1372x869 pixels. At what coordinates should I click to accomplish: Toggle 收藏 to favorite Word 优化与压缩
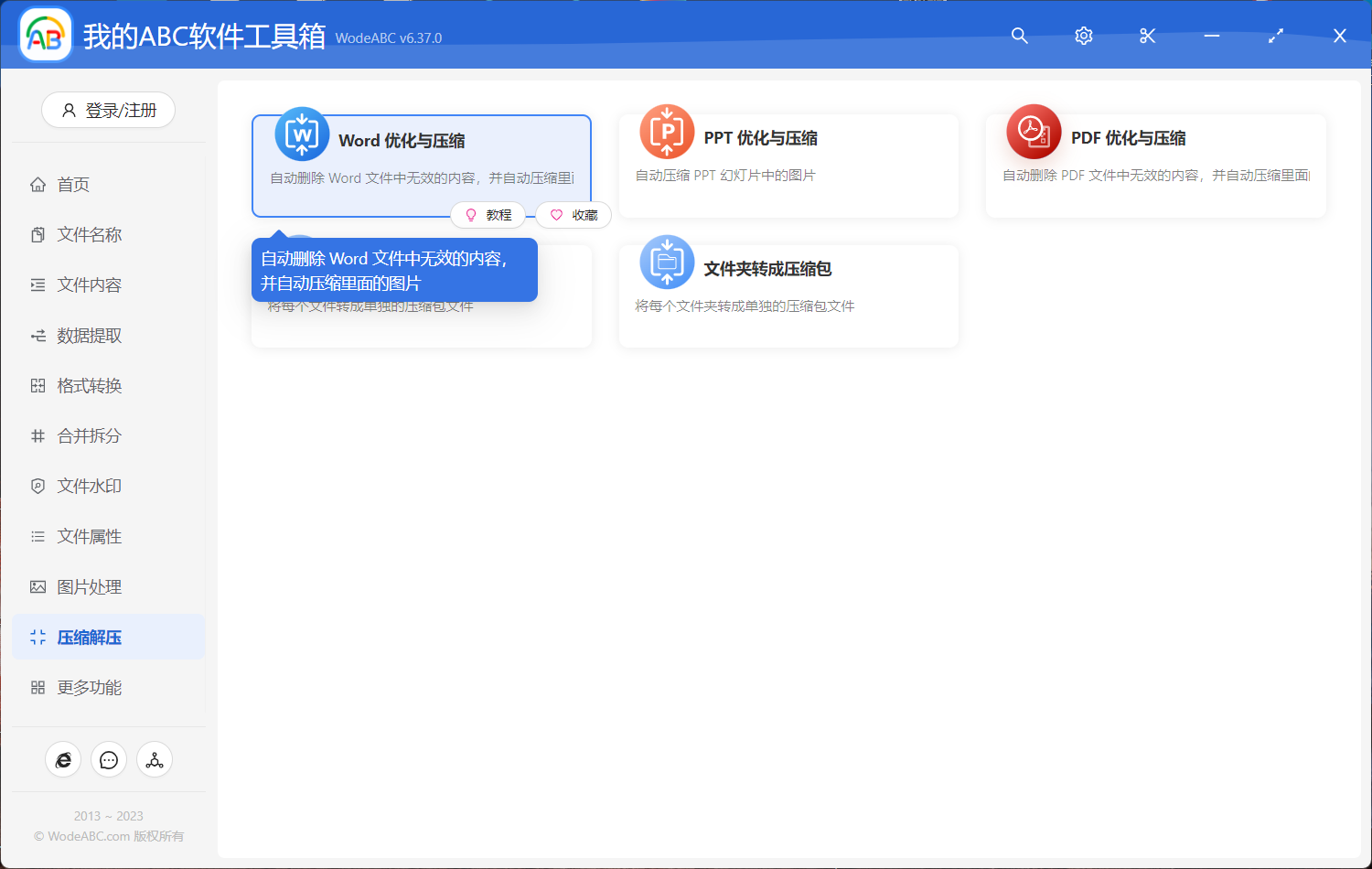(x=573, y=214)
